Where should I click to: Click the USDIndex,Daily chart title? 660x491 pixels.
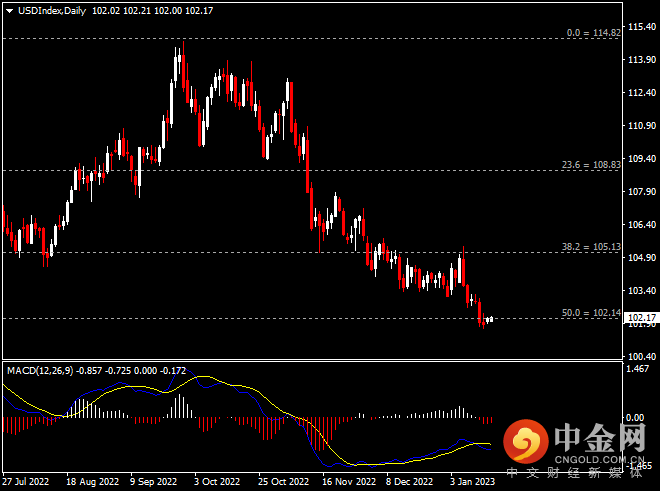tap(51, 9)
